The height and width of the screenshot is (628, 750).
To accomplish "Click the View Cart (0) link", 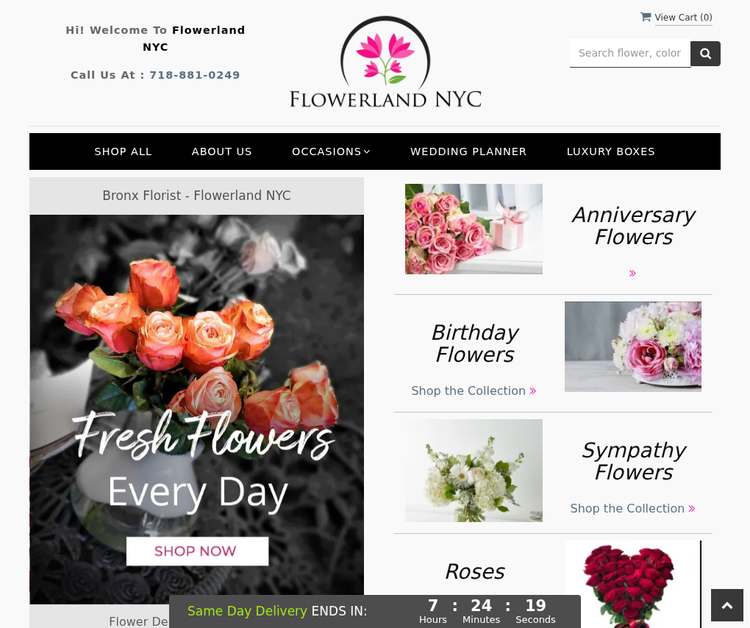I will 683,17.
